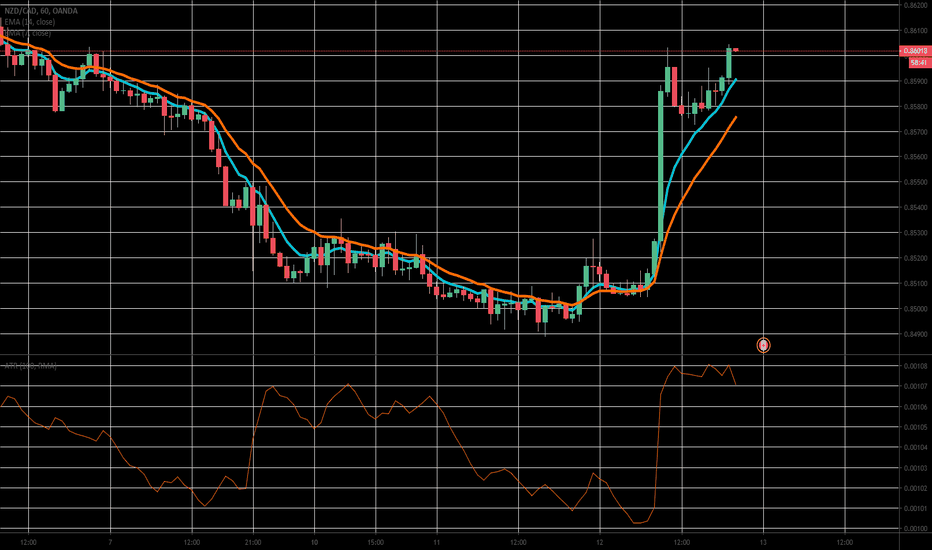
Task: Click the tall green breakout candle on date 12
Action: 661,165
